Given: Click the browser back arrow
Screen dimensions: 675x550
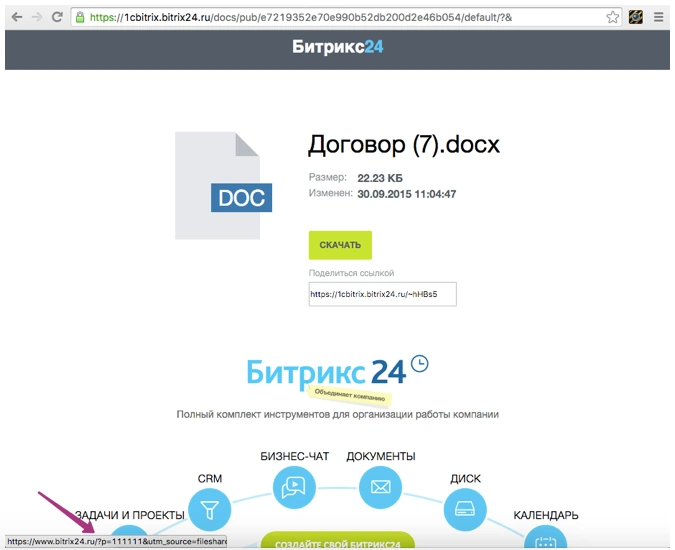Looking at the screenshot, I should (17, 17).
